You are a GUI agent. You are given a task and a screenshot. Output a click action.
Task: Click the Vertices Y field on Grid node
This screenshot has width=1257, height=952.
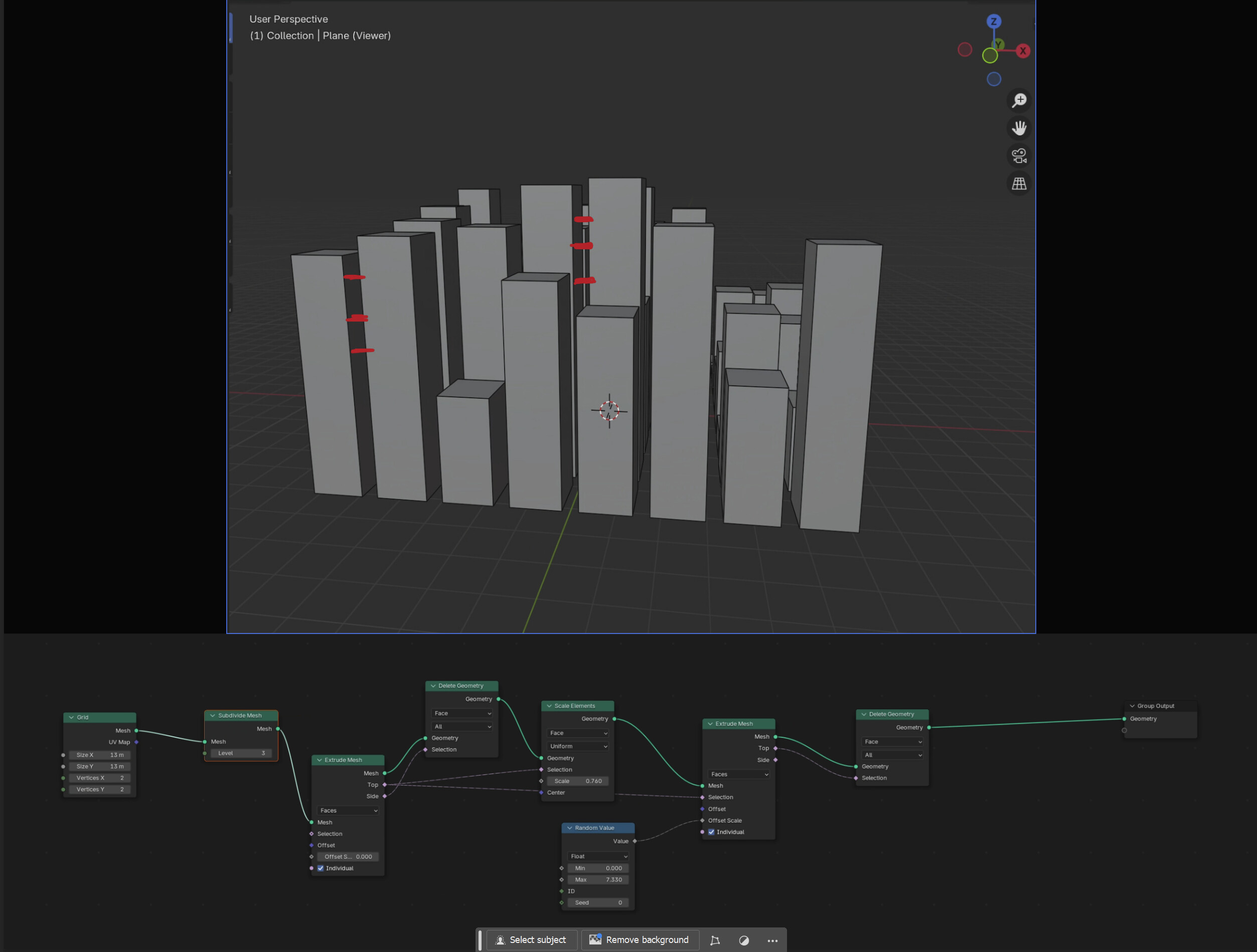[x=100, y=789]
